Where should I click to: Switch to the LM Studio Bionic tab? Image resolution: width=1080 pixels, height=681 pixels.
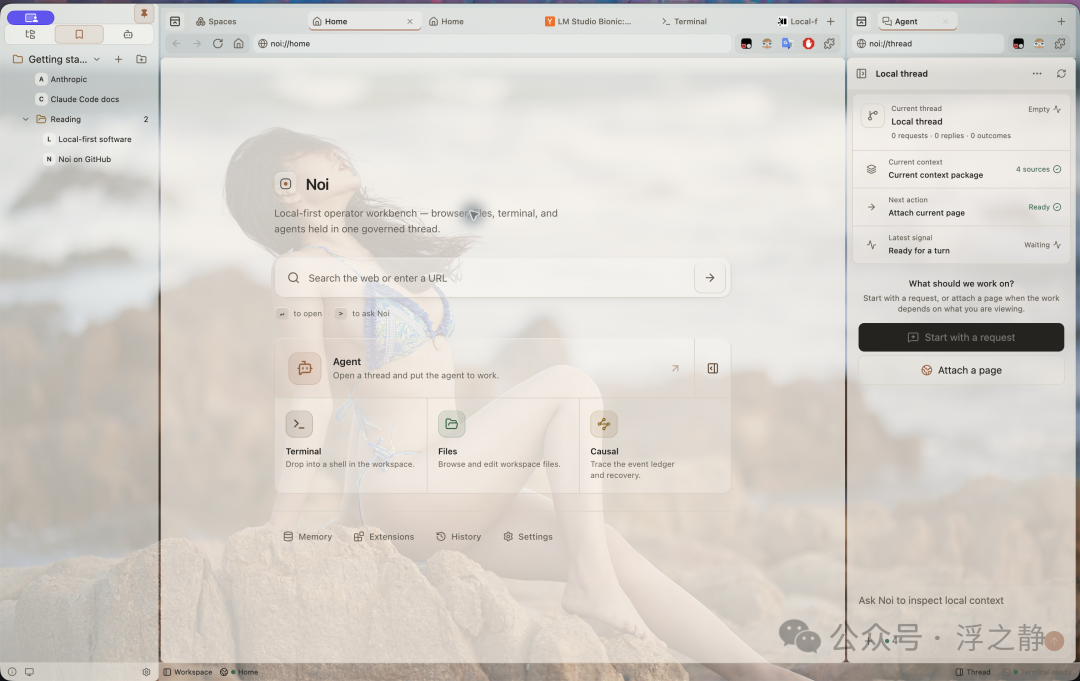pos(588,21)
